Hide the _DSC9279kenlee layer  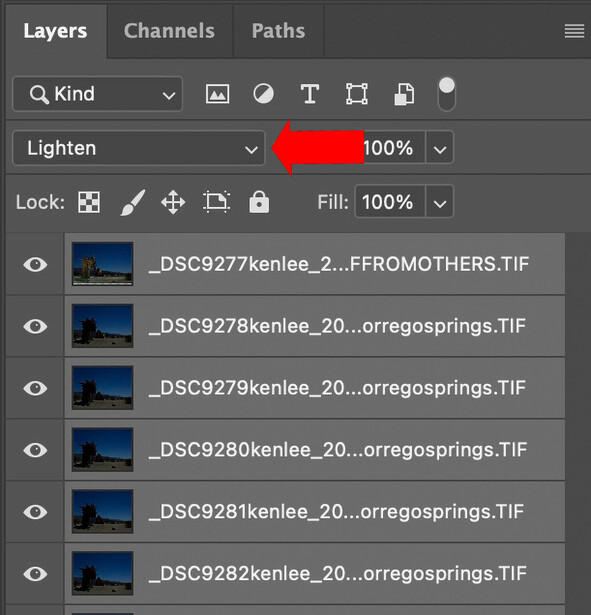click(35, 388)
